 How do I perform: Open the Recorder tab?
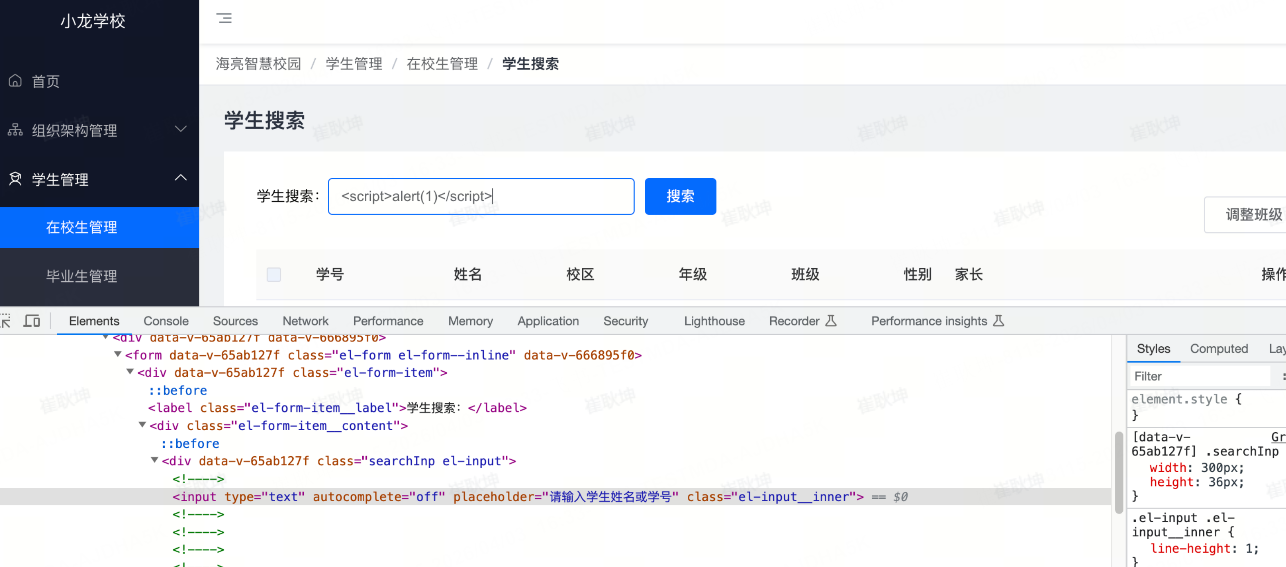(794, 321)
